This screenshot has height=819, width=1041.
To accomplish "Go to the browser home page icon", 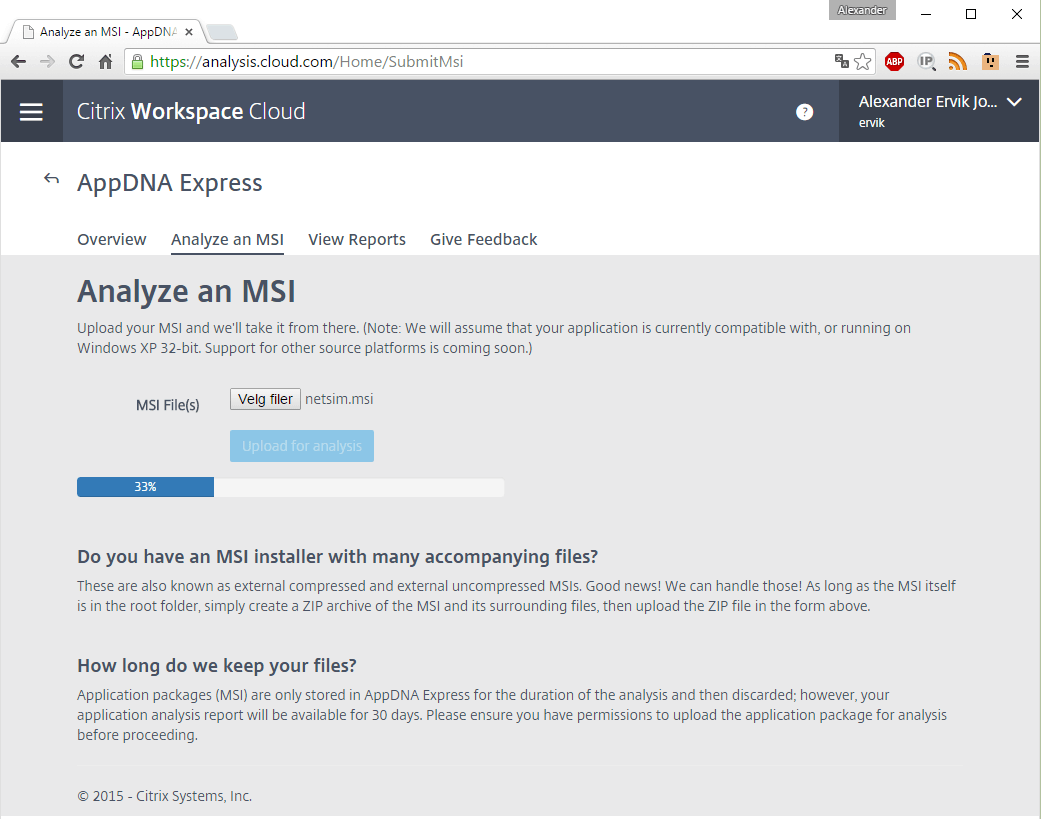I will click(105, 62).
